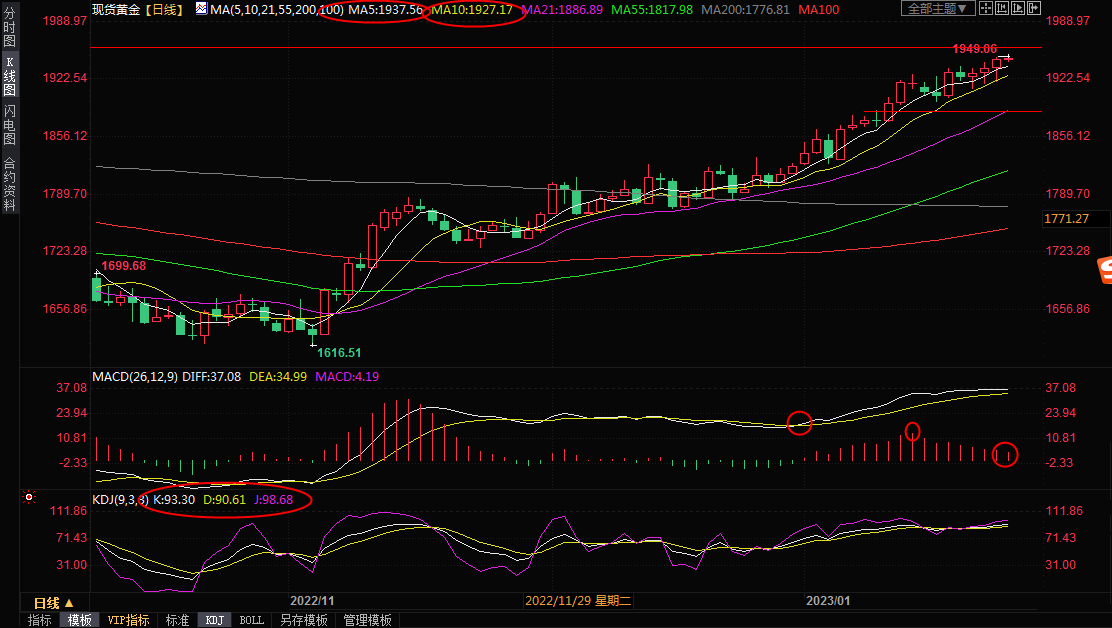Click the orange S logo at right edge
This screenshot has height=628, width=1112.
(x=1104, y=269)
